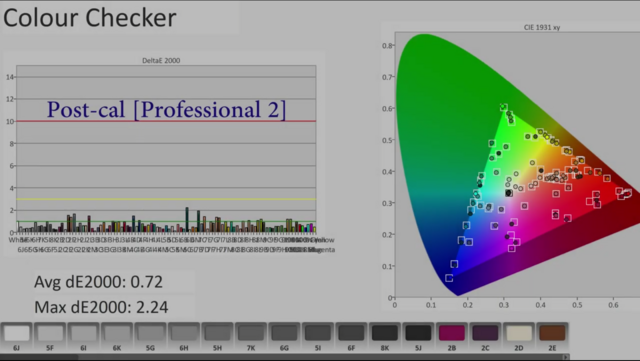Select the 6K colour swatch
Image resolution: width=640 pixels, height=361 pixels.
117,333
